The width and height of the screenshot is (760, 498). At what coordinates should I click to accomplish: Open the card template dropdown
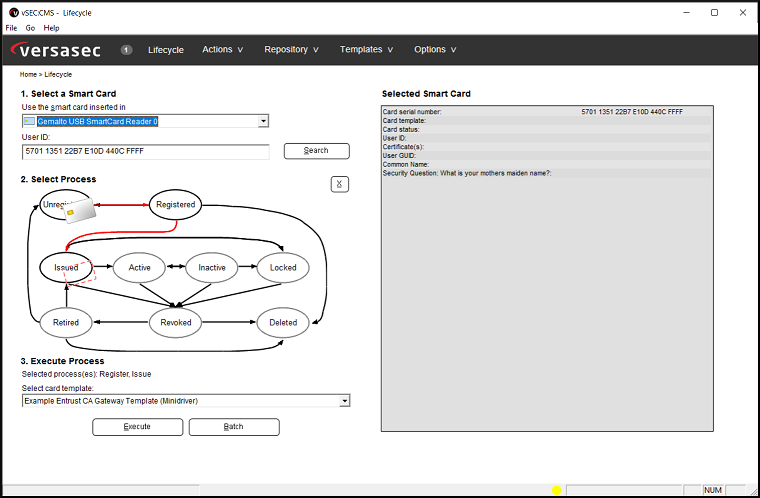345,401
